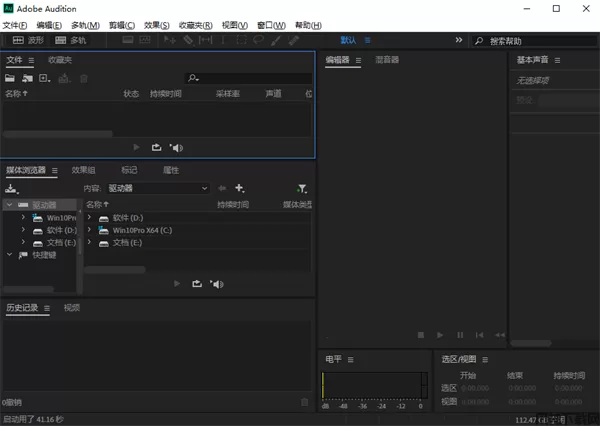Select the Razor tool in top toolbar
The image size is (600, 426).
(188, 41)
